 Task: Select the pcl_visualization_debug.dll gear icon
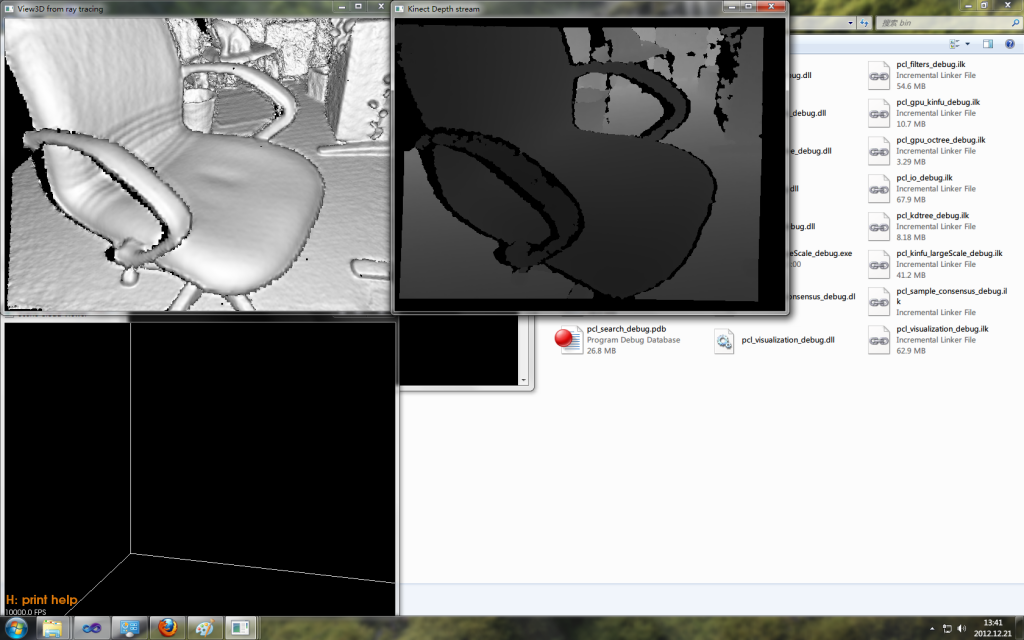pos(724,340)
